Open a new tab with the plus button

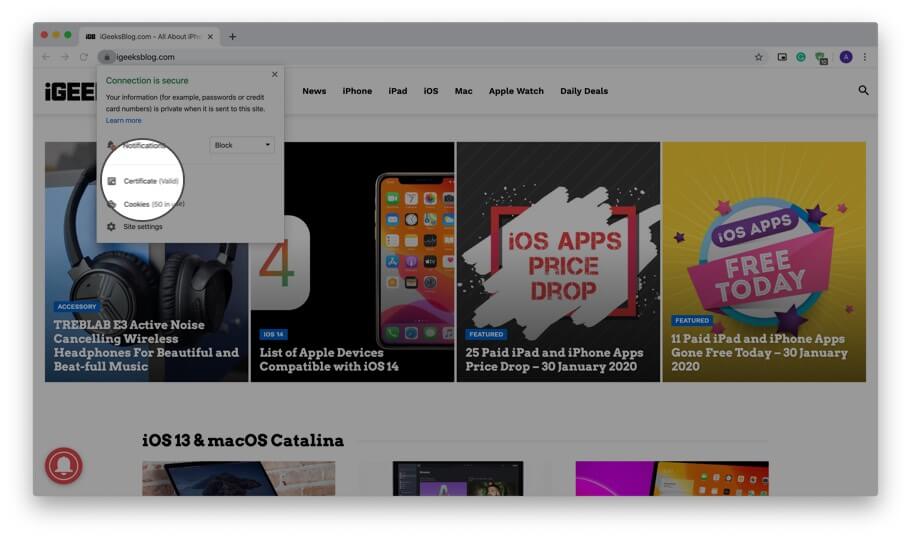pos(232,36)
